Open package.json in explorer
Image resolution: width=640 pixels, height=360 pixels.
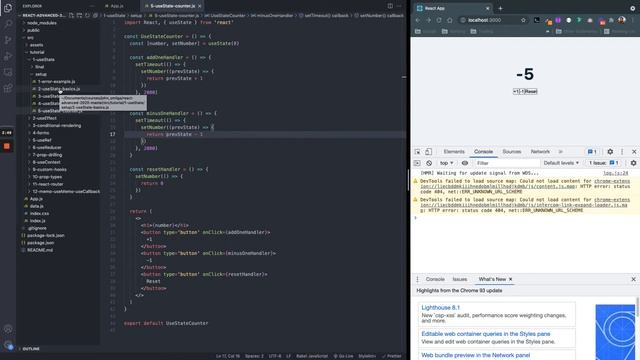point(40,243)
